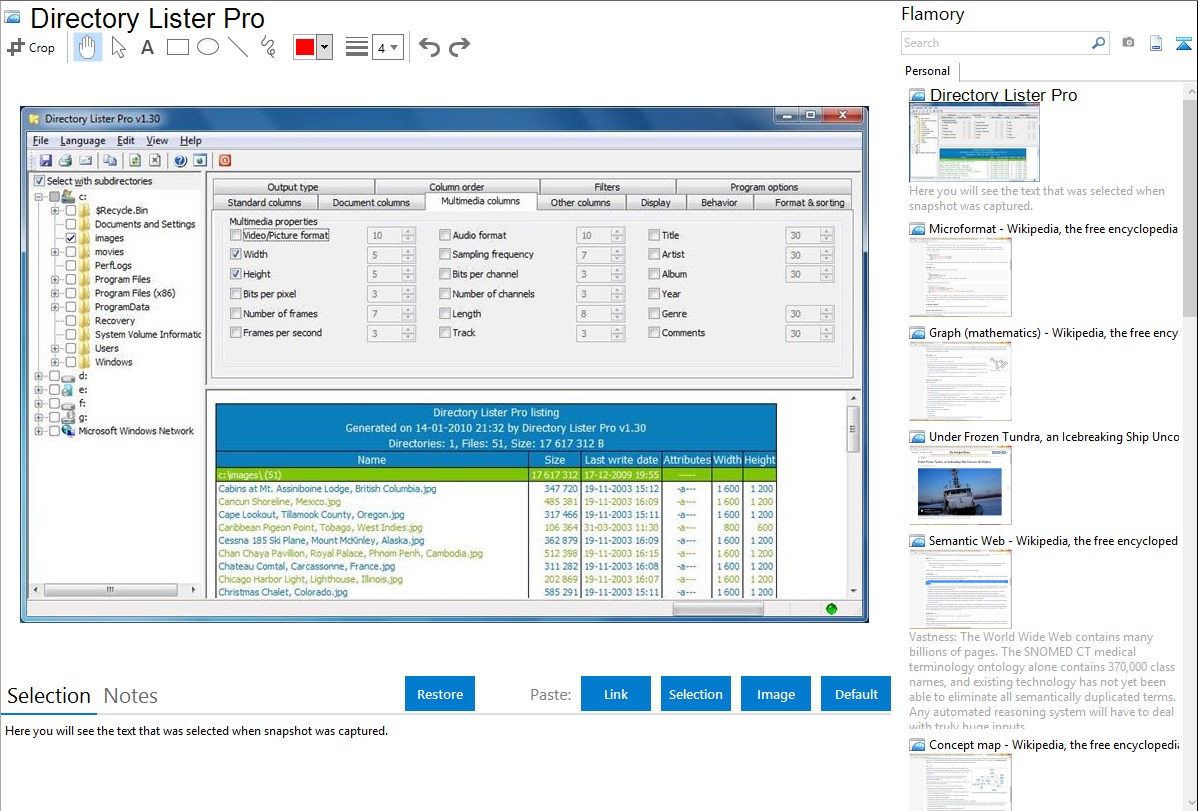
Task: Click the floppy disk save icon
Action: click(x=46, y=161)
